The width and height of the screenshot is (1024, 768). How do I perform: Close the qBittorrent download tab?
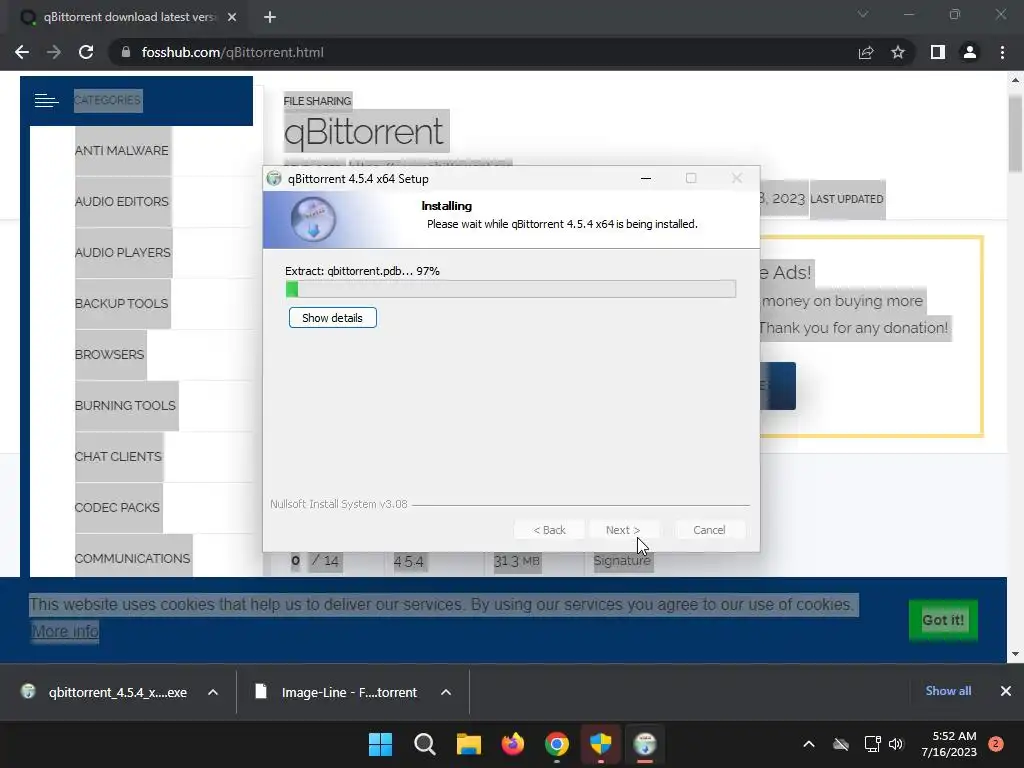point(232,17)
